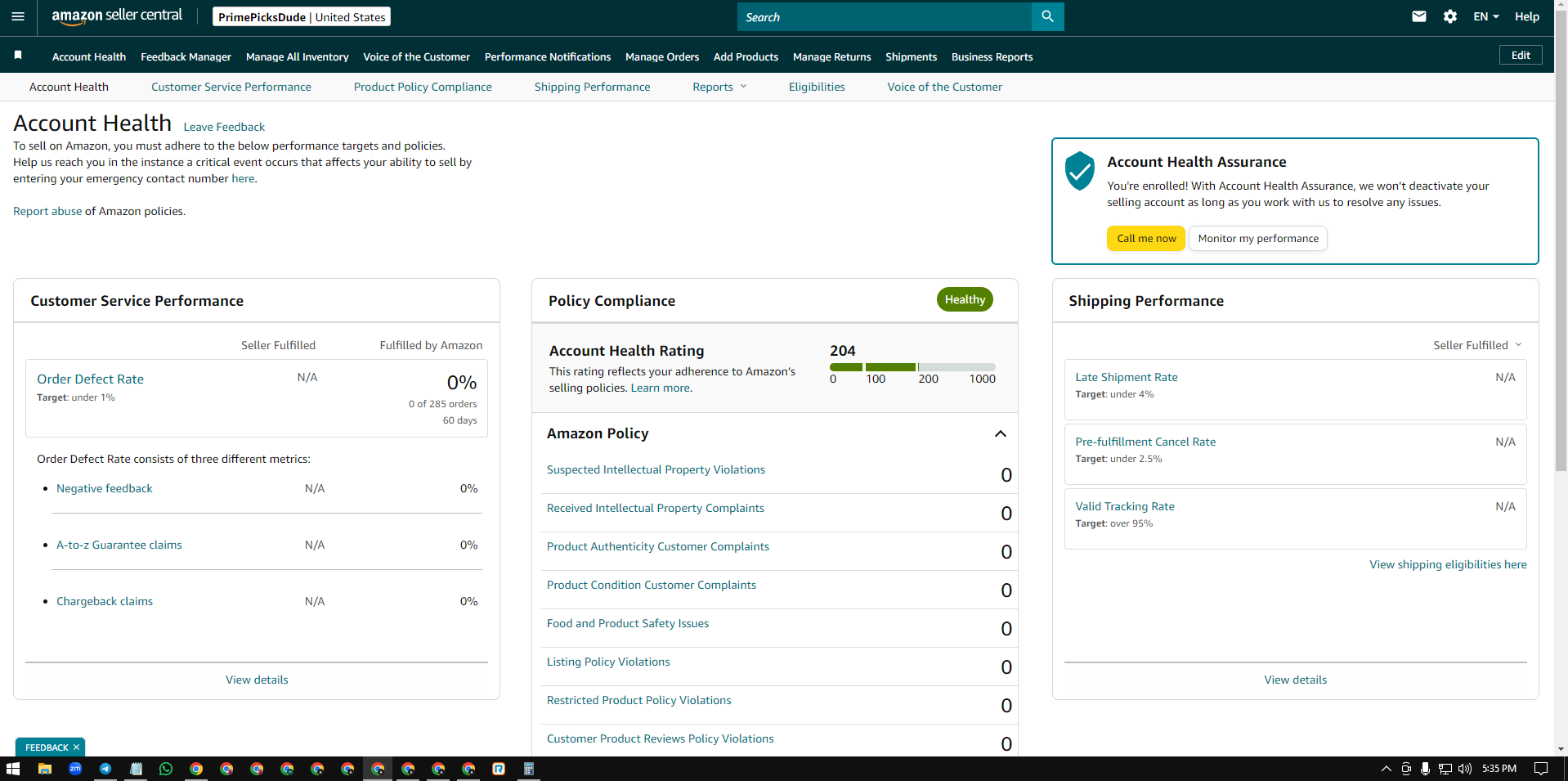This screenshot has width=1568, height=781.
Task: Open Manage Orders menu item
Action: pyautogui.click(x=662, y=56)
